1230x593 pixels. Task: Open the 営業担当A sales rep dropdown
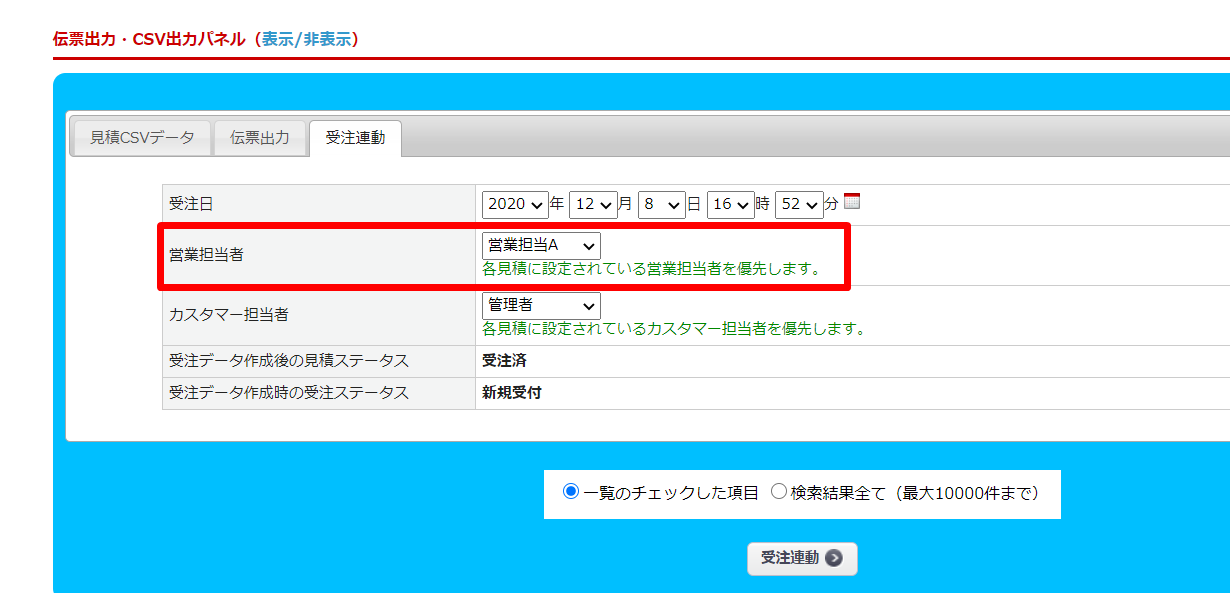click(x=541, y=245)
